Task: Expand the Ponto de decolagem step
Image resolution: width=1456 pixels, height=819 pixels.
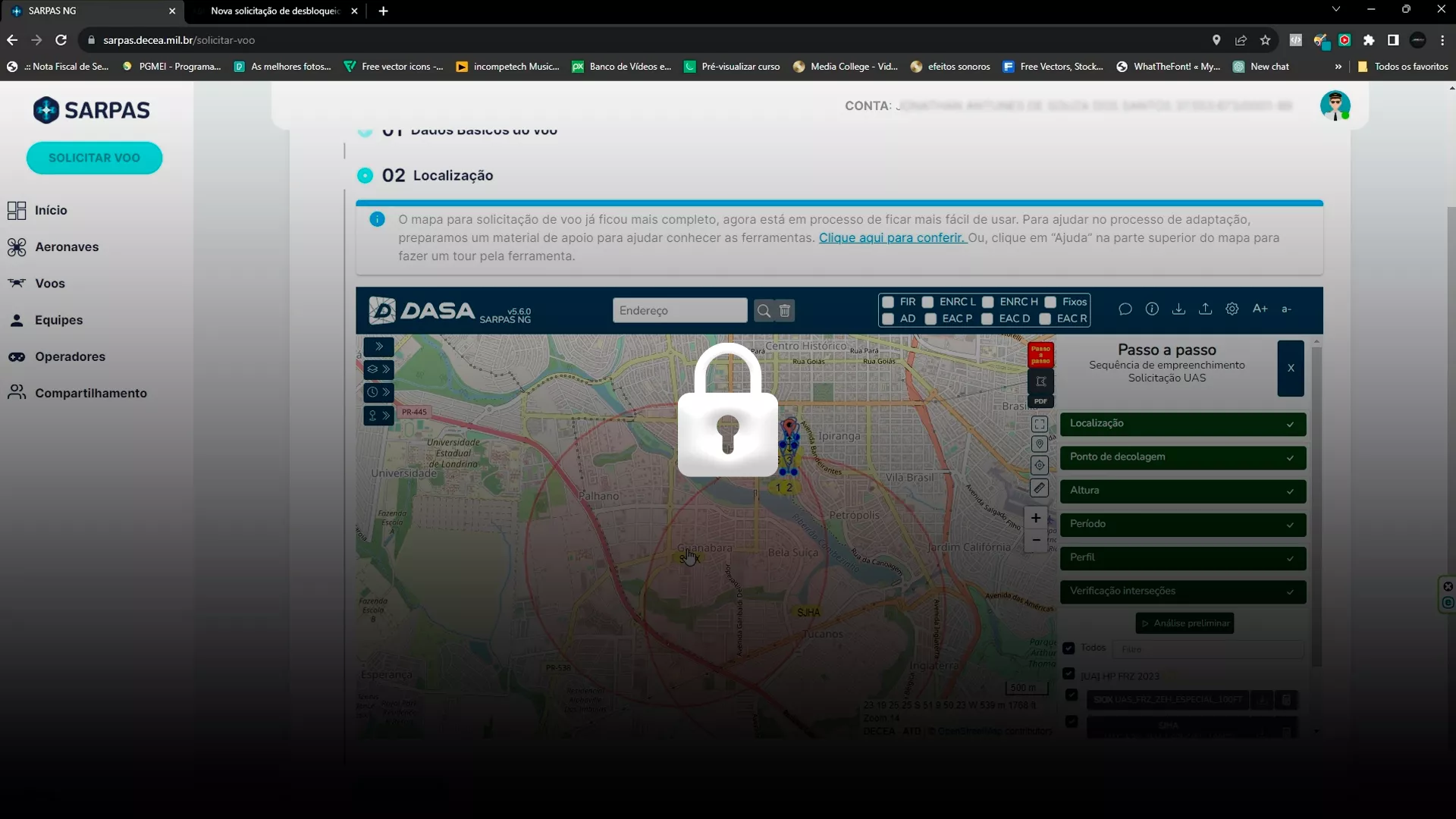Action: tap(1182, 457)
